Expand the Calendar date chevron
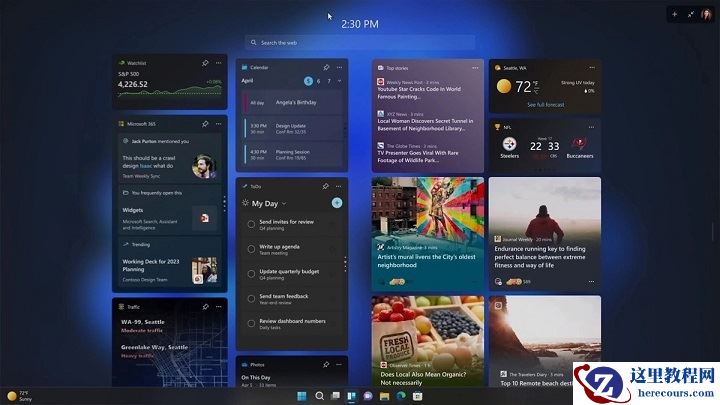This screenshot has width=720, height=405. 339,81
